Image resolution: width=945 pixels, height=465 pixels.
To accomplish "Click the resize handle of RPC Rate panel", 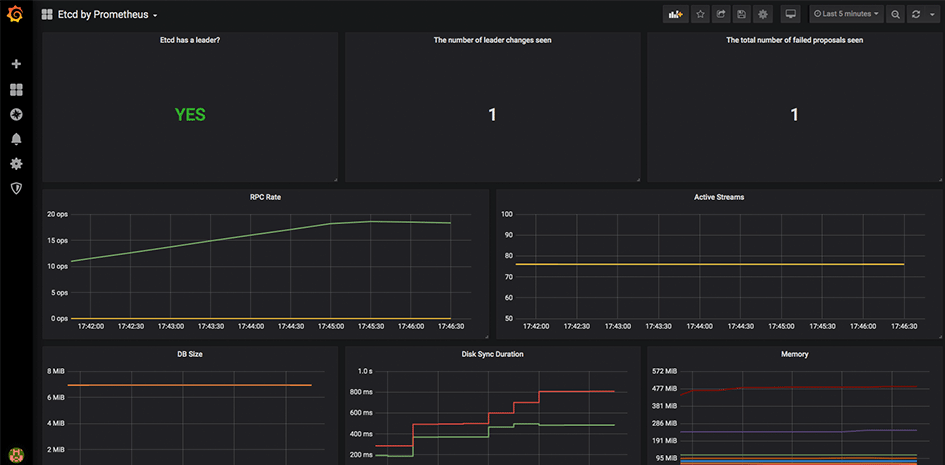I will coord(486,337).
